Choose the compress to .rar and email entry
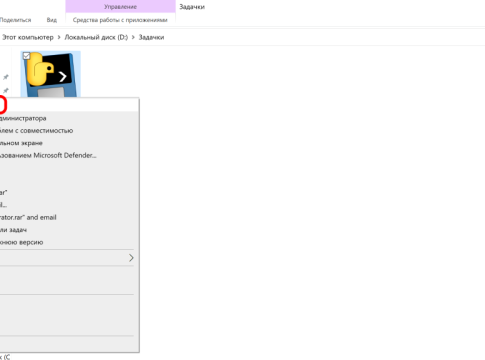 [69, 217]
